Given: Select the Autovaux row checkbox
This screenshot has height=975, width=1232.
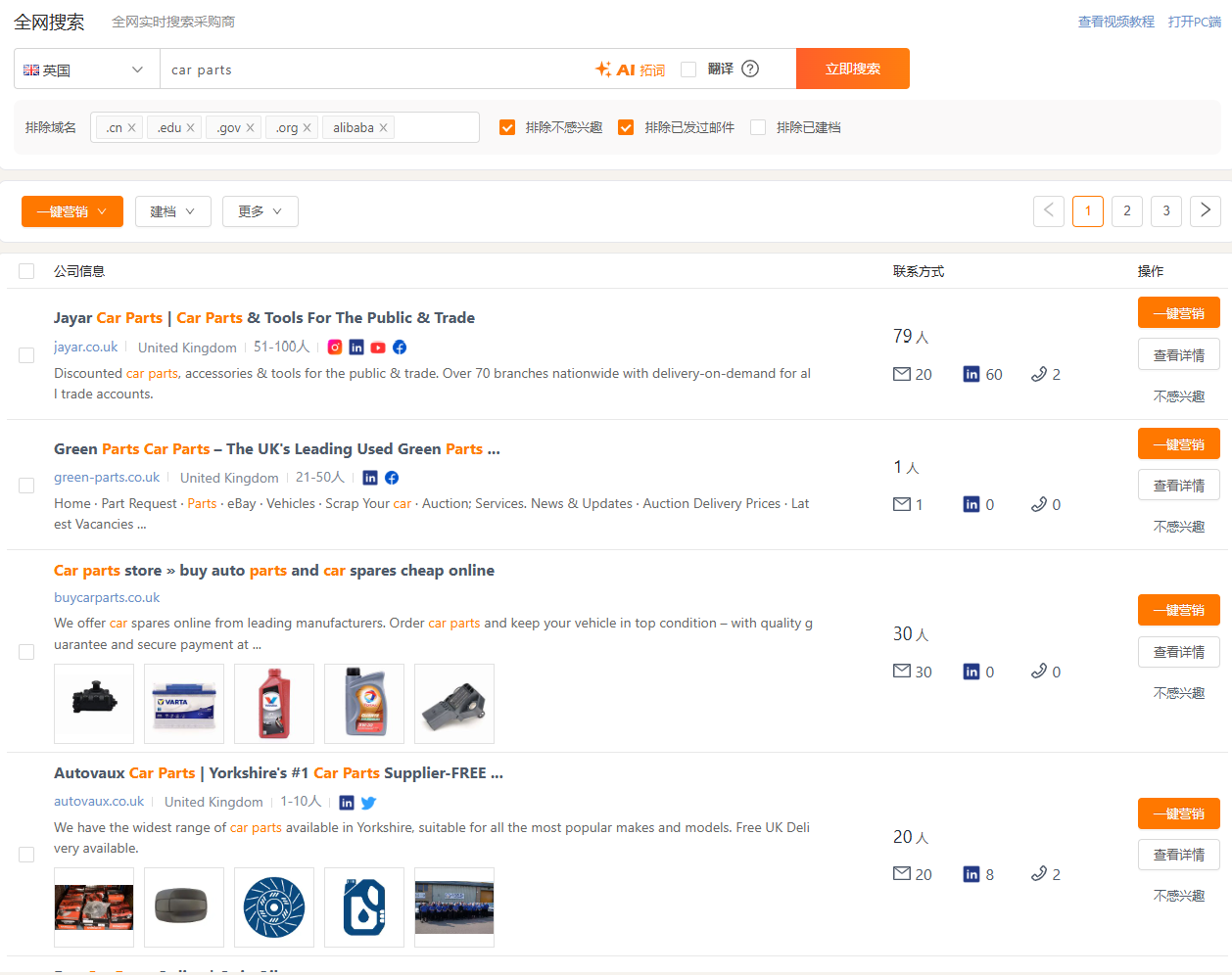Looking at the screenshot, I should click(26, 855).
